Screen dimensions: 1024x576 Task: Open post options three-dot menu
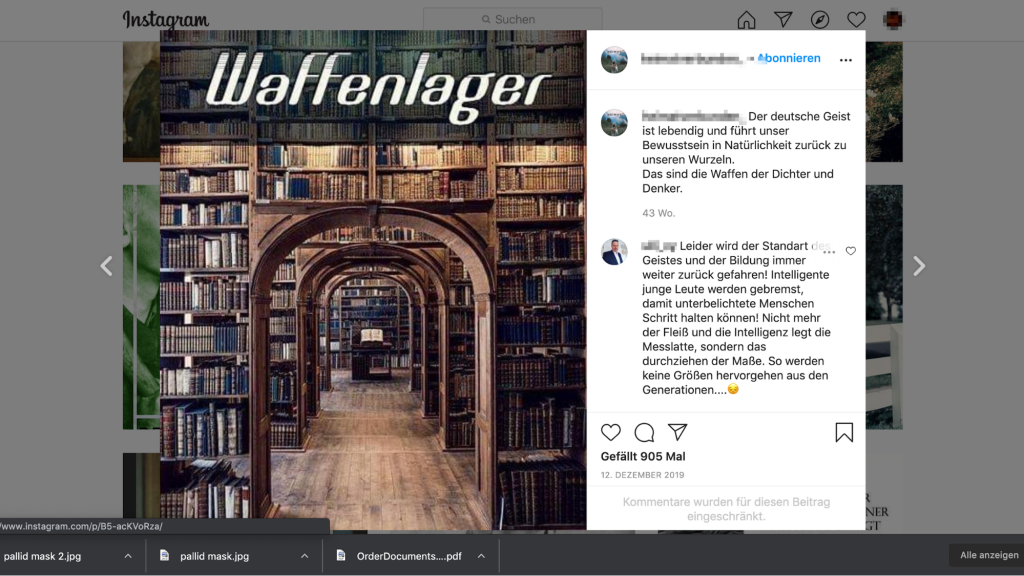(846, 60)
